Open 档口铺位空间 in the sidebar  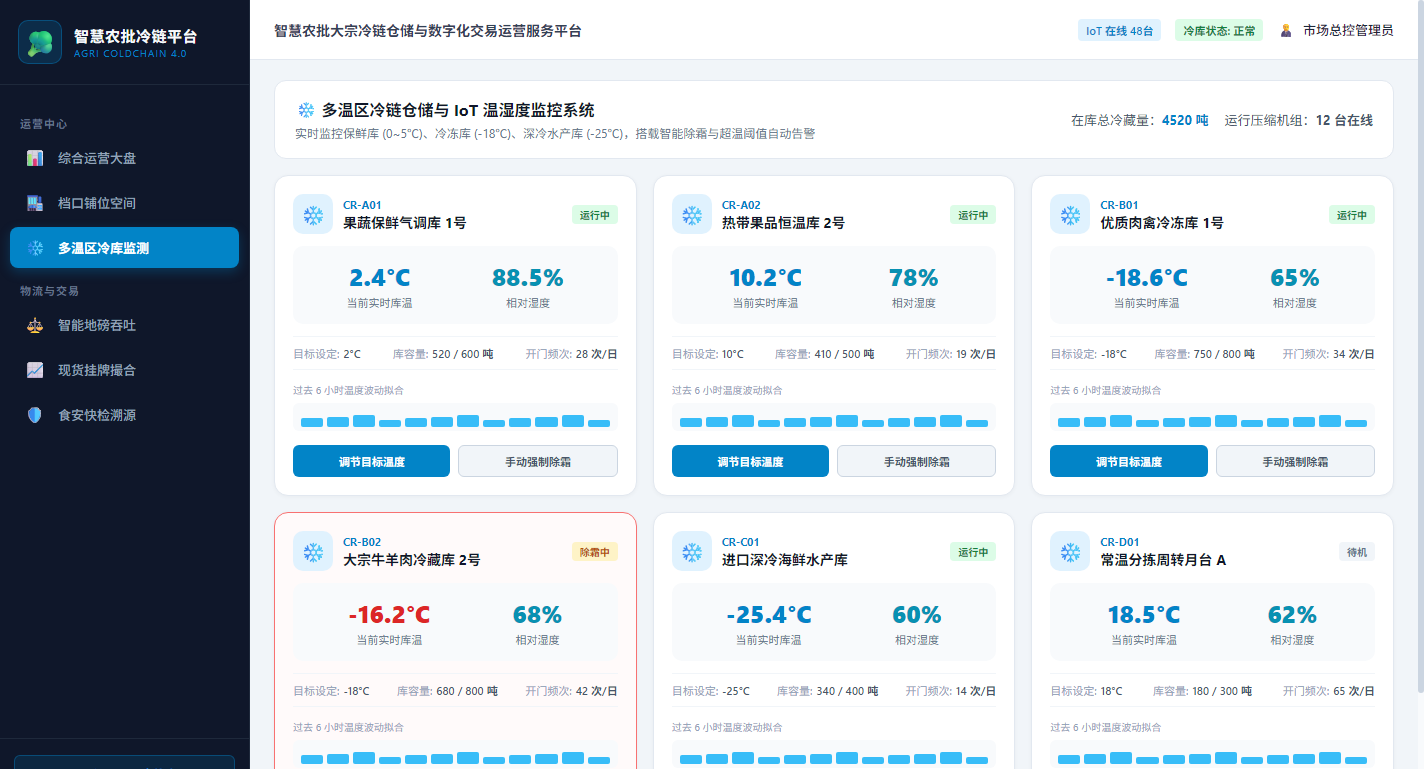[124, 203]
